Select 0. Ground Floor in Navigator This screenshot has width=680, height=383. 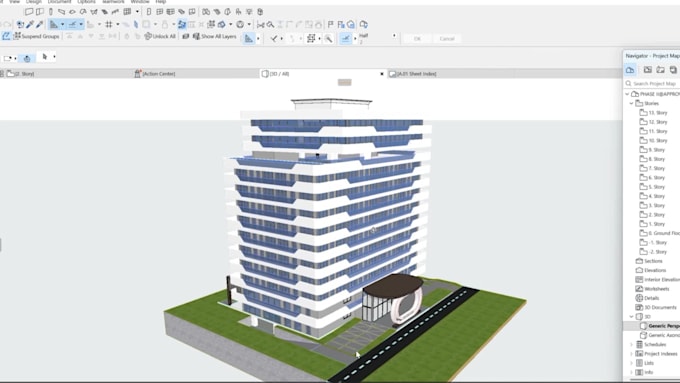coord(660,233)
